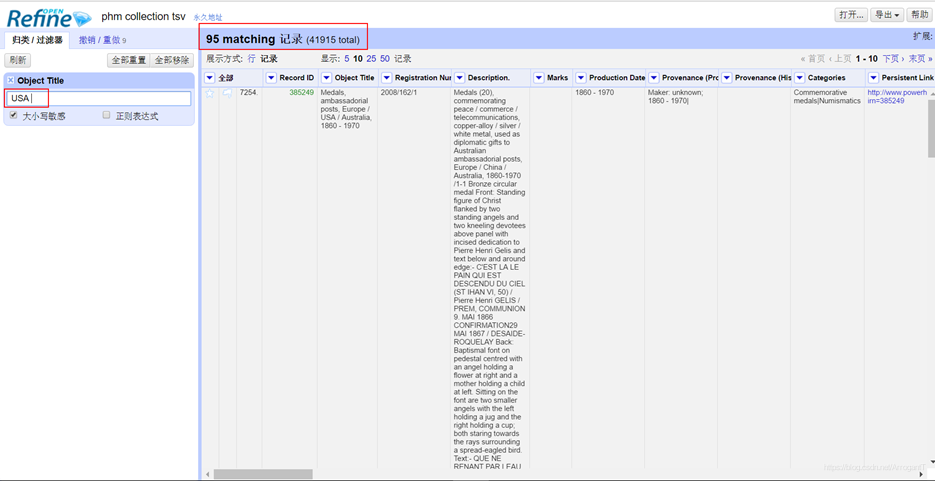The width and height of the screenshot is (935, 481).
Task: Open Production Date column dropdown
Action: (x=581, y=77)
